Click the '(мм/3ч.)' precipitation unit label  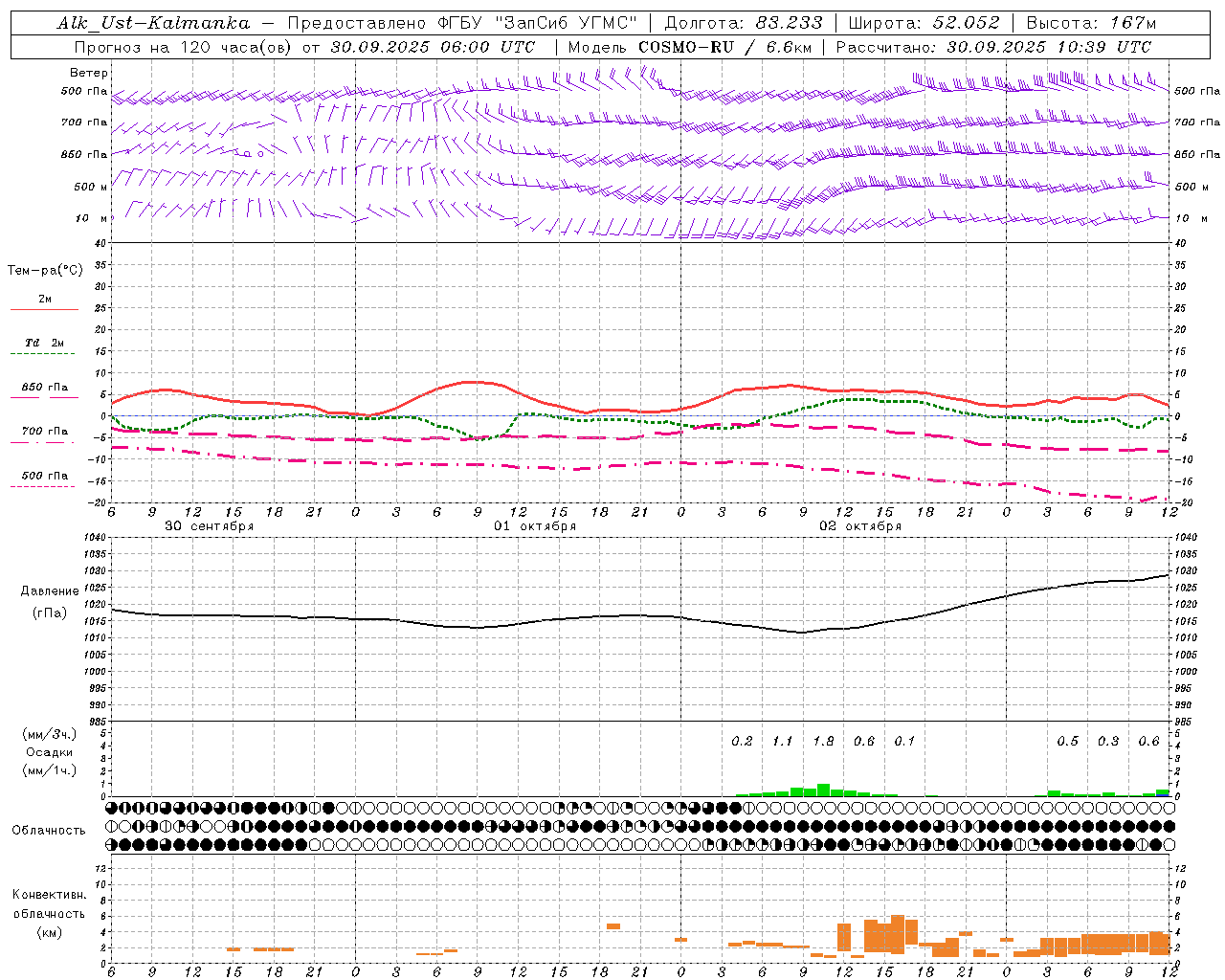point(50,734)
